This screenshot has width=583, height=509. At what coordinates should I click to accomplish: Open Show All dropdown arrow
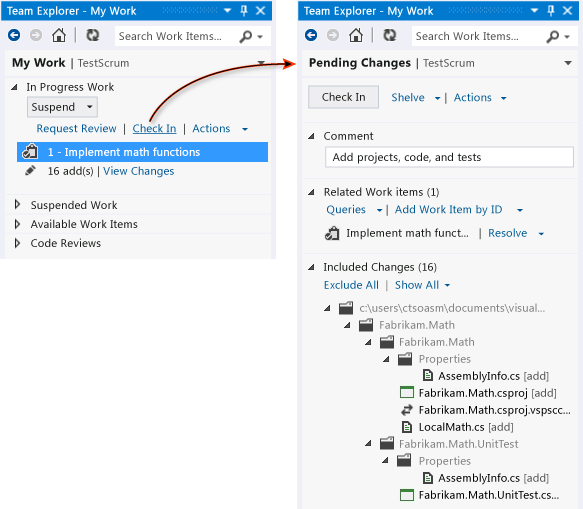pos(447,286)
